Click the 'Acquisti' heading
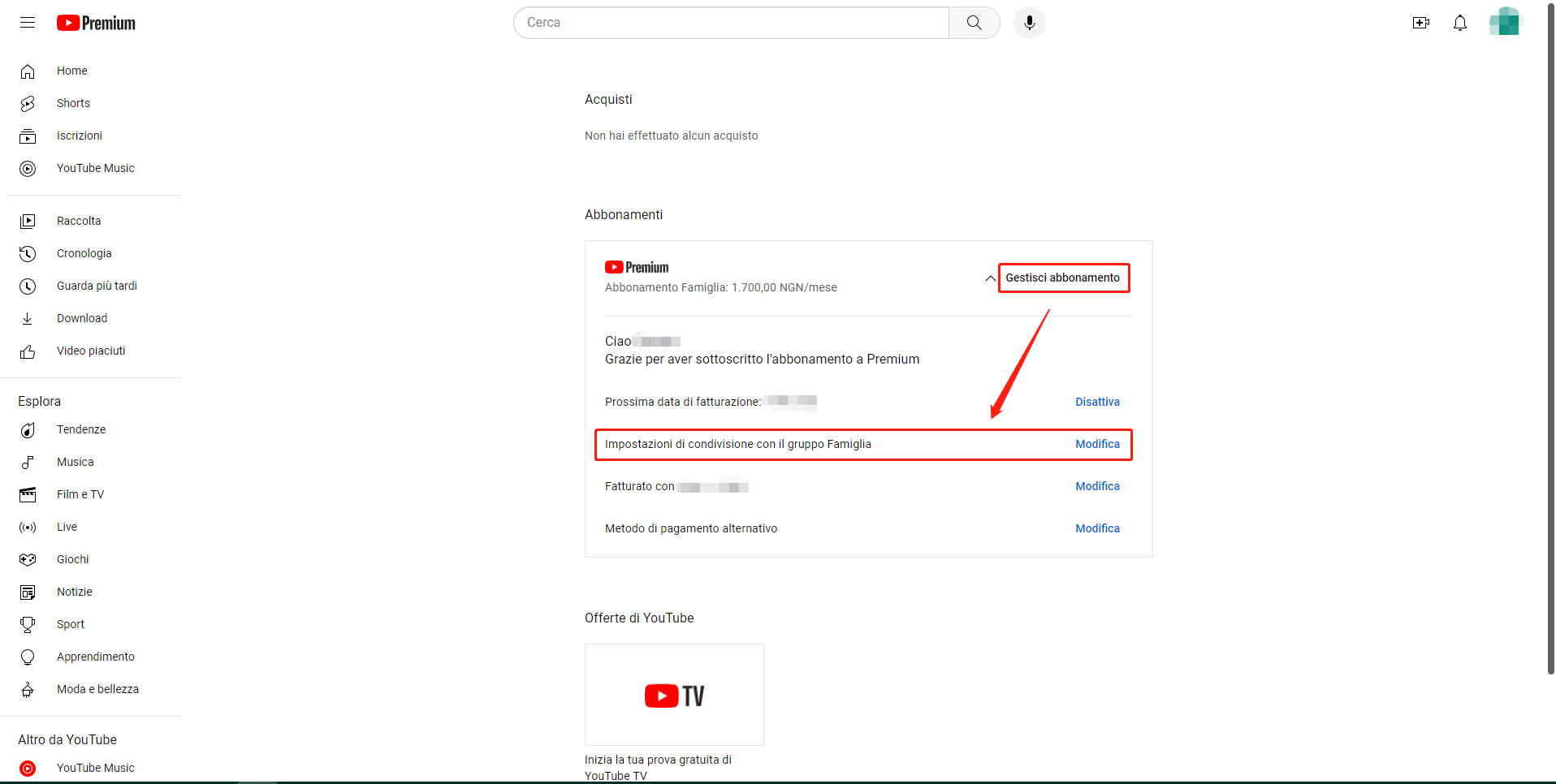 608,99
